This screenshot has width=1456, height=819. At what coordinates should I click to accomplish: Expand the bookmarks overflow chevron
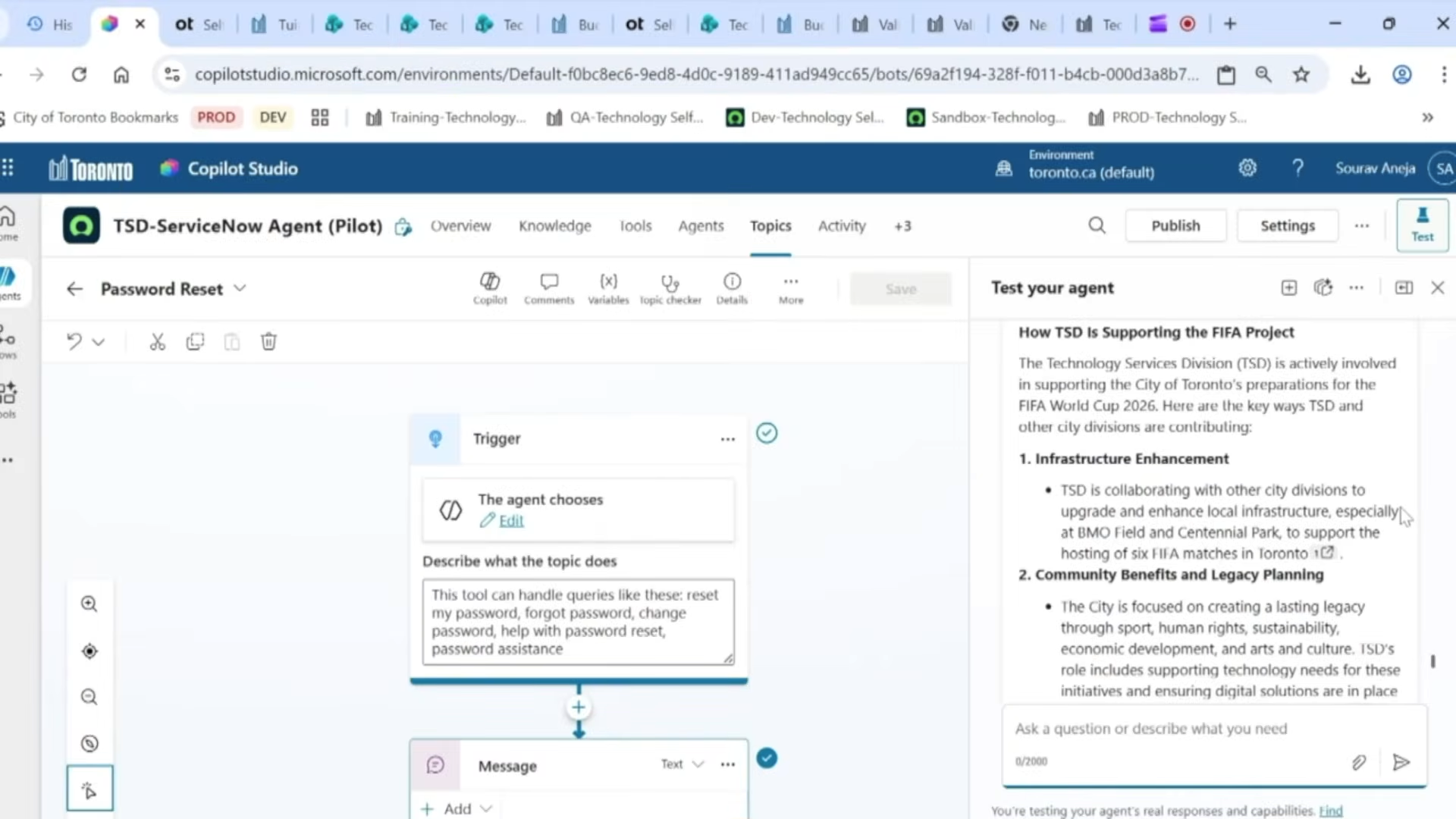1428,118
